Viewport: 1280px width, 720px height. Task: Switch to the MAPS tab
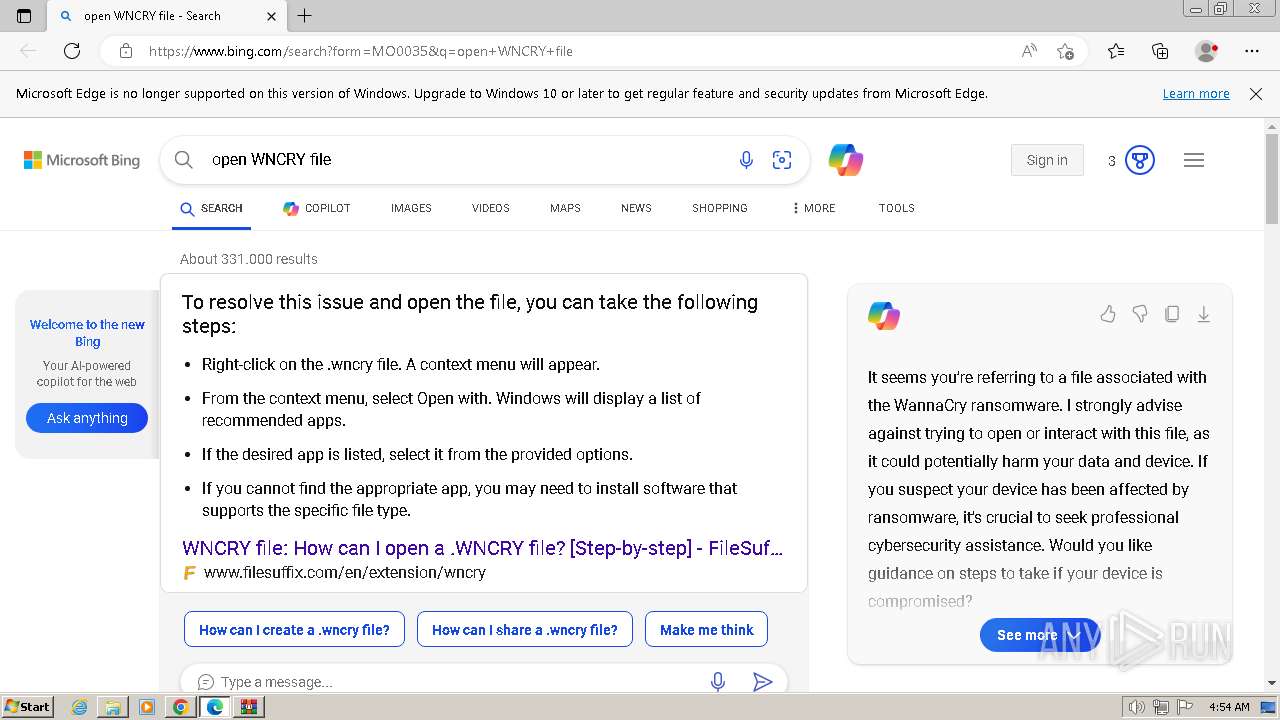point(565,208)
